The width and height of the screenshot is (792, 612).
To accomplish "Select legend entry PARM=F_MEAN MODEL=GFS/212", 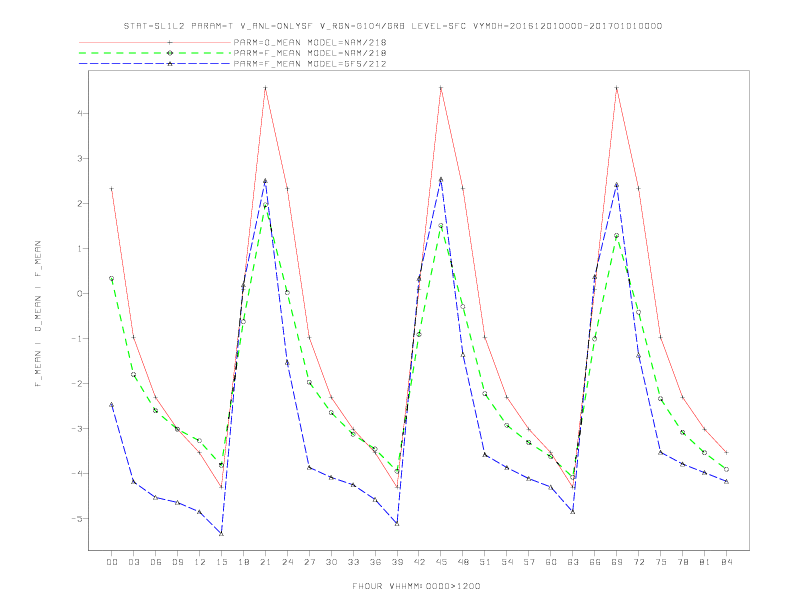I will [310, 64].
